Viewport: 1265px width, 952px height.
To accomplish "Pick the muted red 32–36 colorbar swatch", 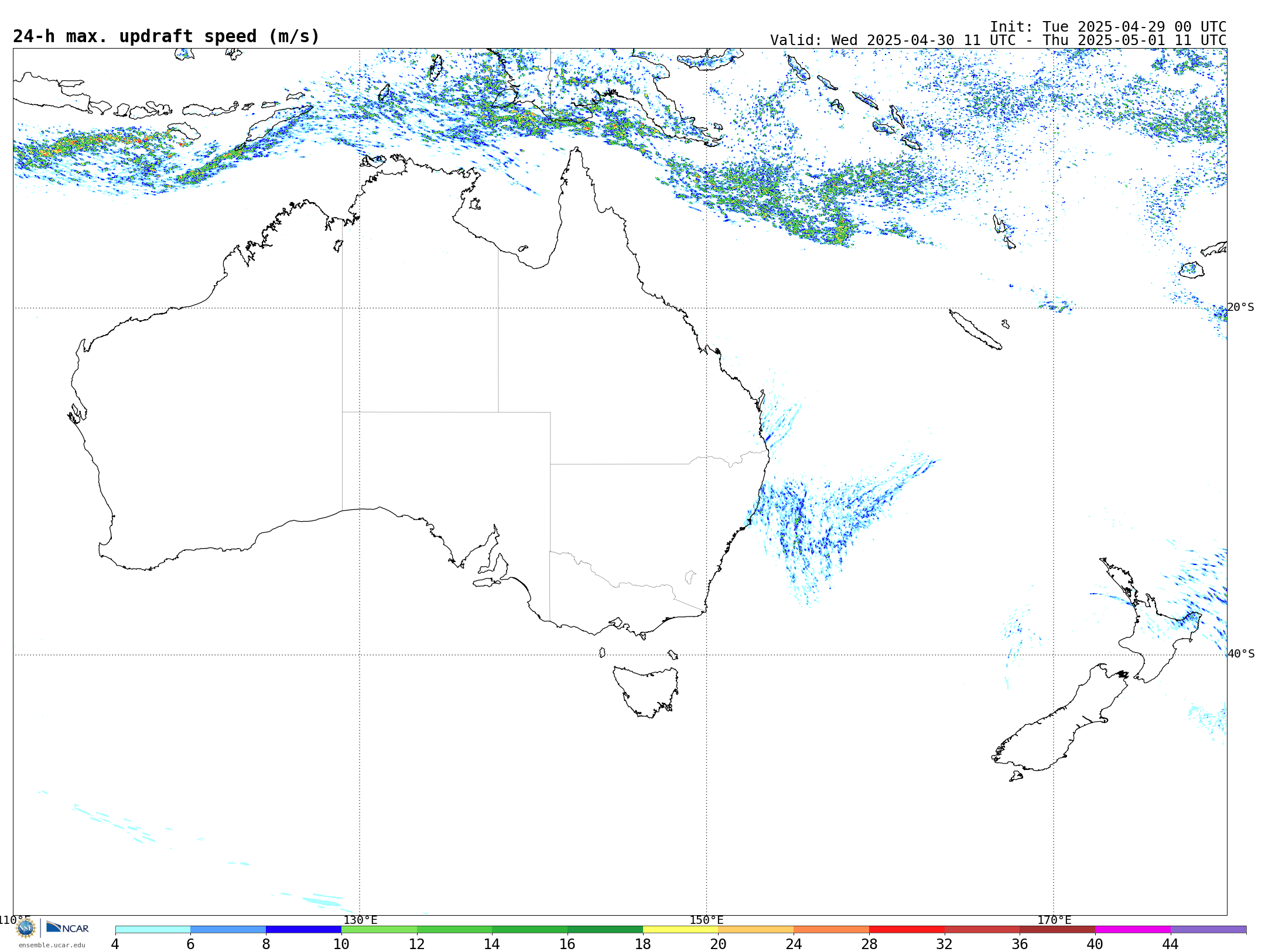I will point(982,930).
